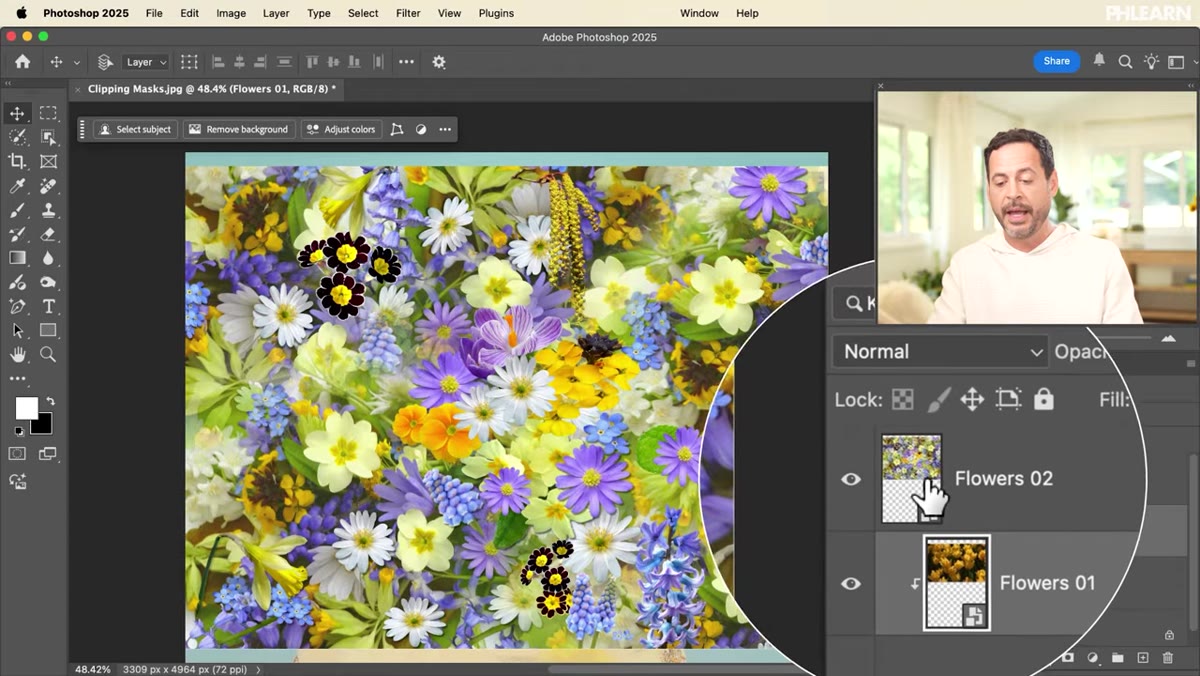1200x676 pixels.
Task: Open the Search magnifier in top bar
Action: tap(1125, 61)
